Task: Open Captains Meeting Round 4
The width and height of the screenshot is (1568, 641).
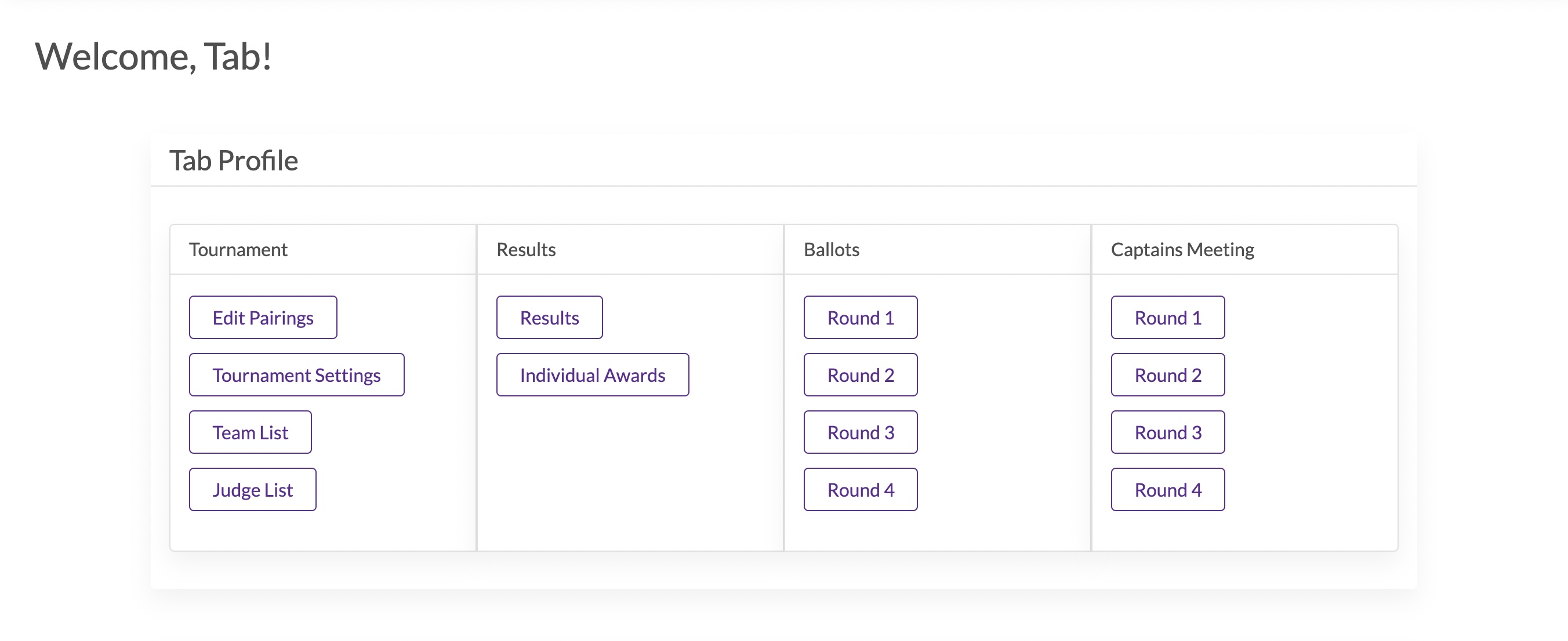Action: click(x=1167, y=490)
